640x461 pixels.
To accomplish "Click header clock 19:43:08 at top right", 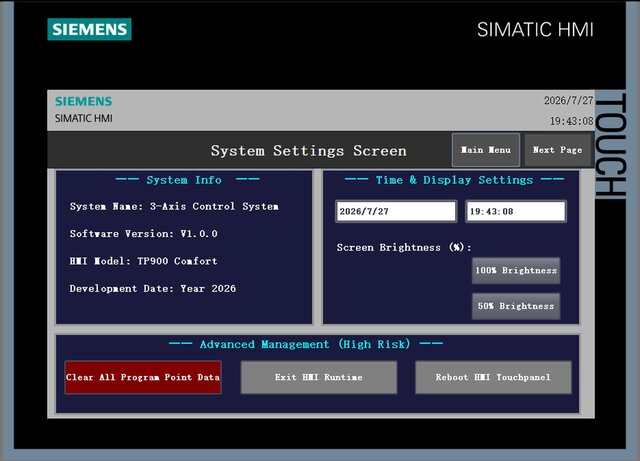I will (571, 121).
